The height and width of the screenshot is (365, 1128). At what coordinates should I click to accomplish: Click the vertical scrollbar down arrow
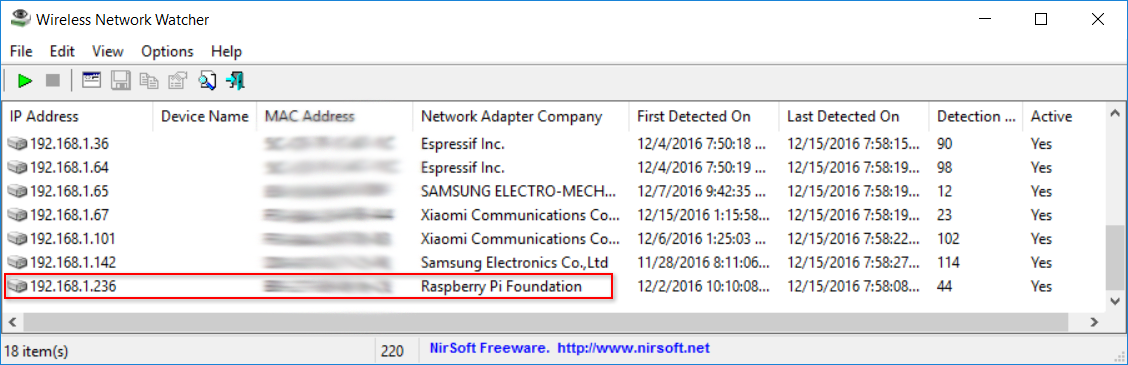[1114, 300]
